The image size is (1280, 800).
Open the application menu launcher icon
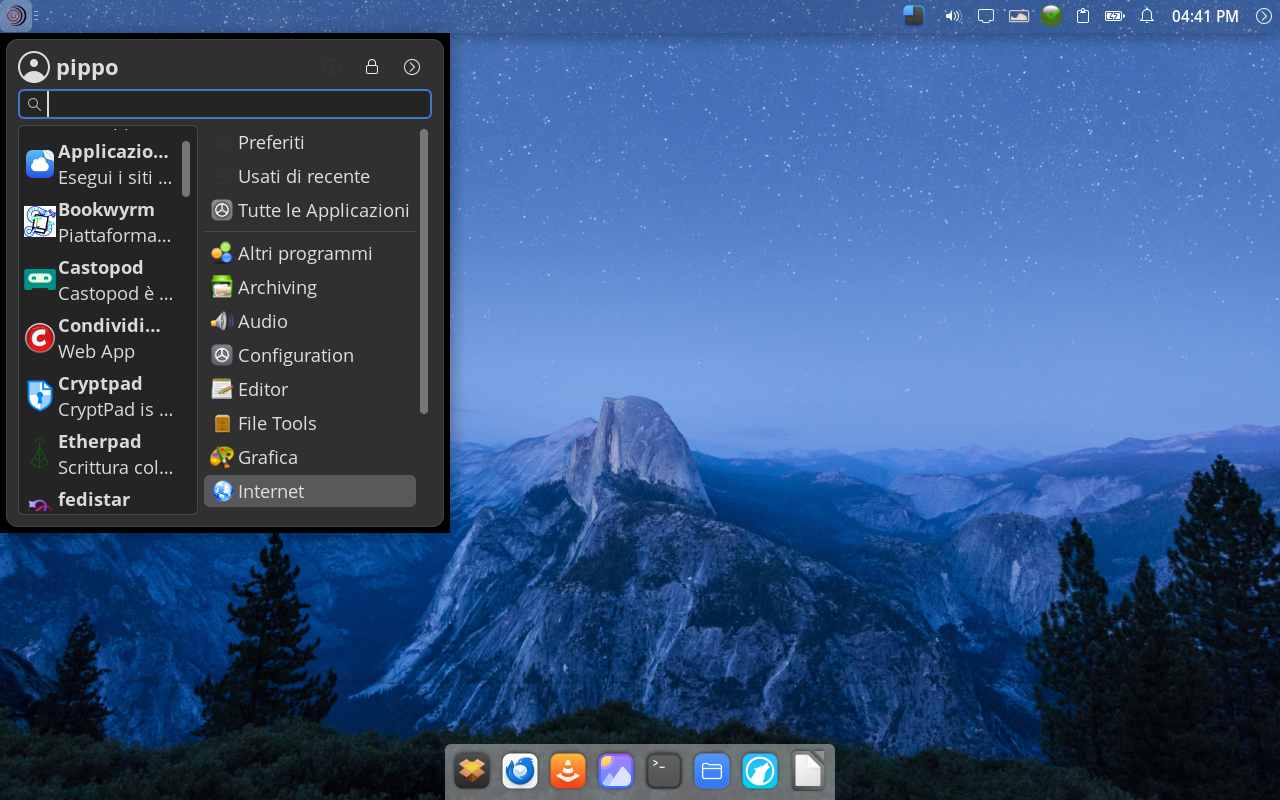[x=16, y=16]
